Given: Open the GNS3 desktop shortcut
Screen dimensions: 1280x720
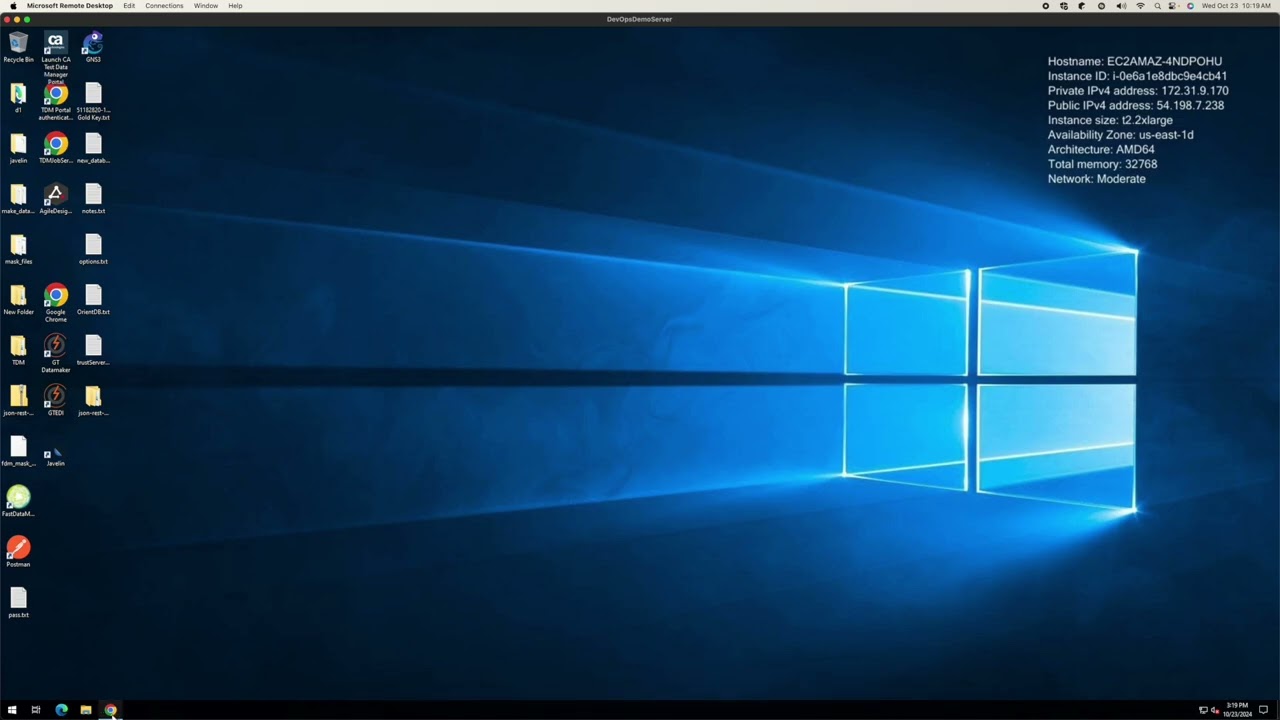Looking at the screenshot, I should pyautogui.click(x=93, y=47).
